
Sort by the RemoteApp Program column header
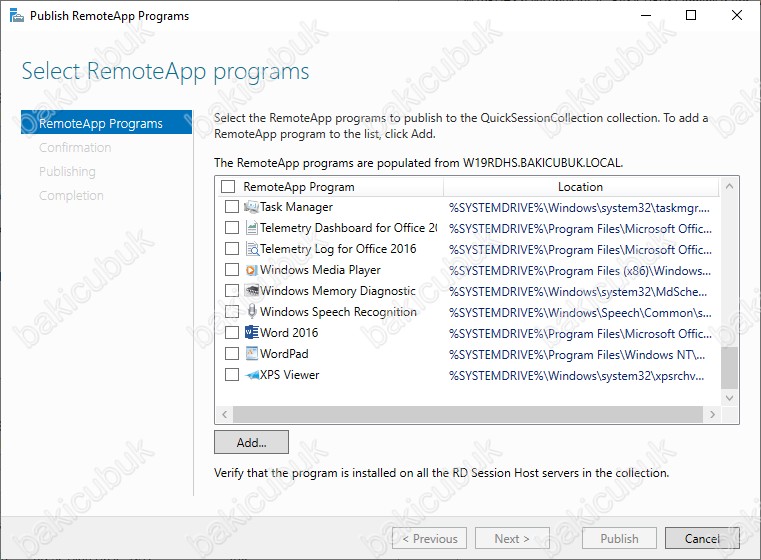(299, 187)
